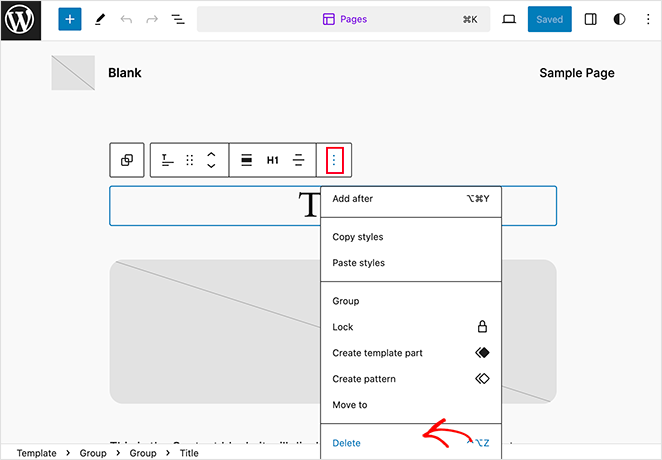Image resolution: width=662 pixels, height=460 pixels.
Task: Click Template in the breadcrumb bar
Action: (x=36, y=453)
